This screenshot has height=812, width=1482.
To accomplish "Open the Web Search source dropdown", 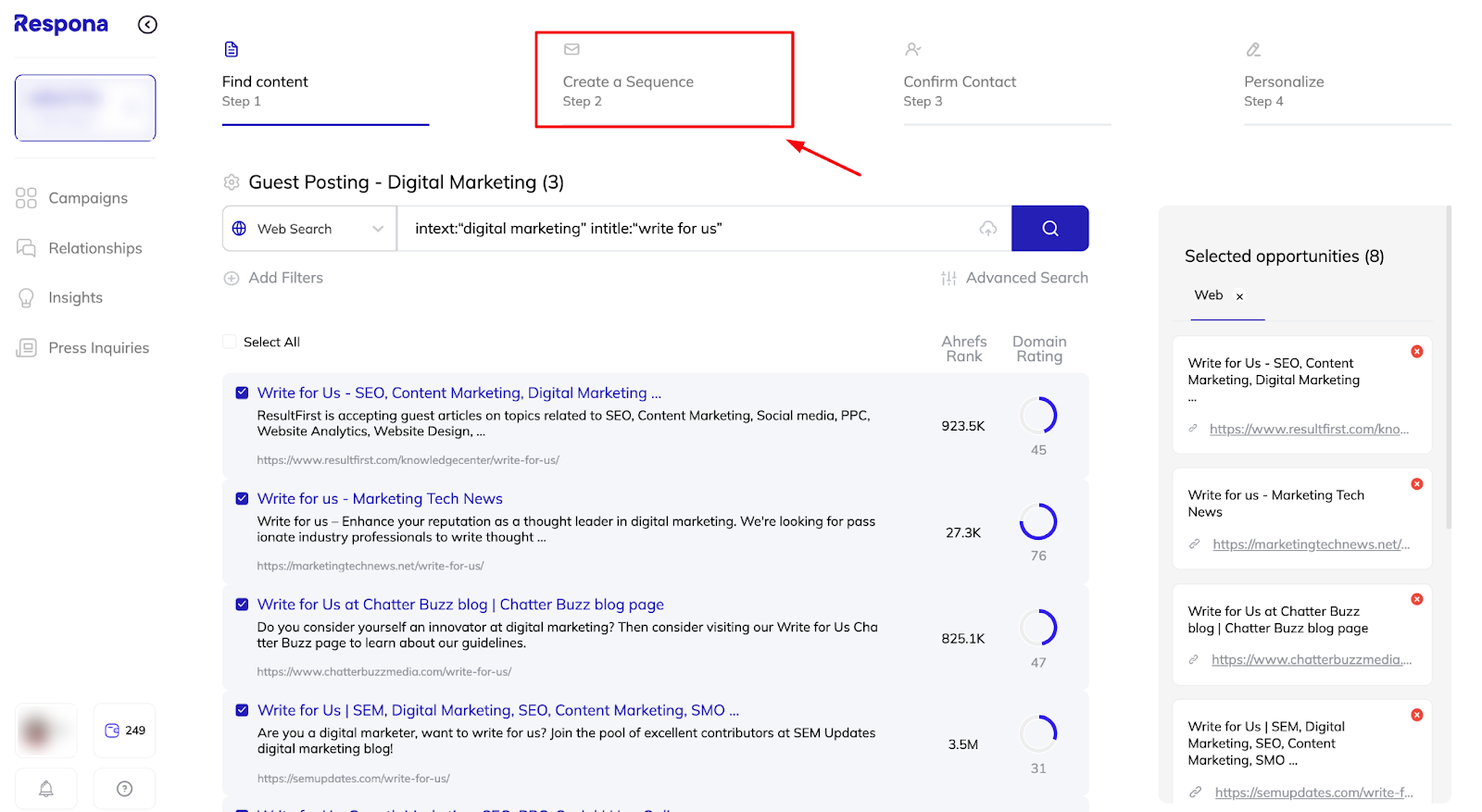I will (309, 229).
